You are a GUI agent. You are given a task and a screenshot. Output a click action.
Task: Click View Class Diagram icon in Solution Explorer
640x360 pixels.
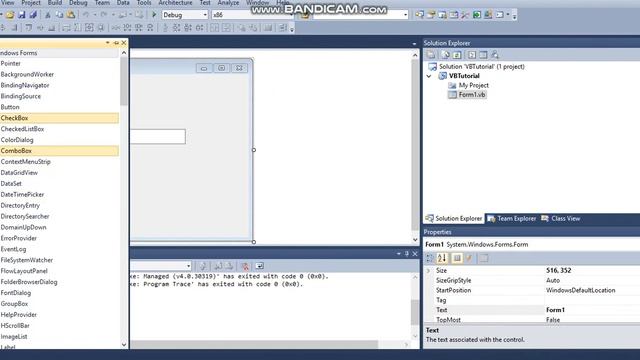click(495, 55)
